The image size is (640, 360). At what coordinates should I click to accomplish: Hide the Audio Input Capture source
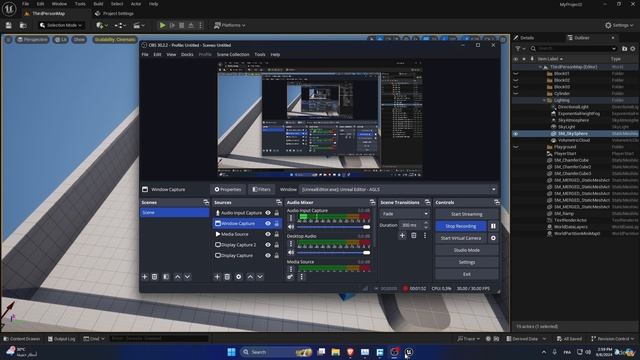[268, 213]
